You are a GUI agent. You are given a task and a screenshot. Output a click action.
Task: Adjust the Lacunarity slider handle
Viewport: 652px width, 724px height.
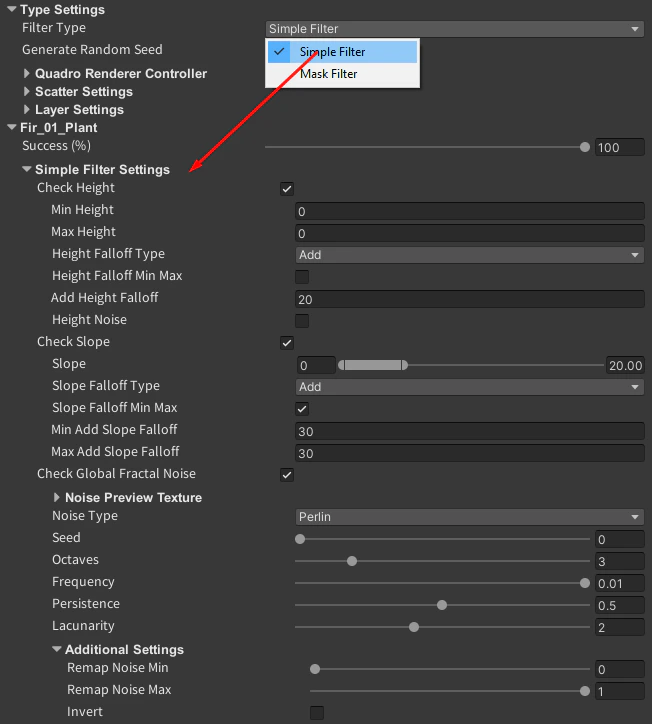tap(414, 627)
